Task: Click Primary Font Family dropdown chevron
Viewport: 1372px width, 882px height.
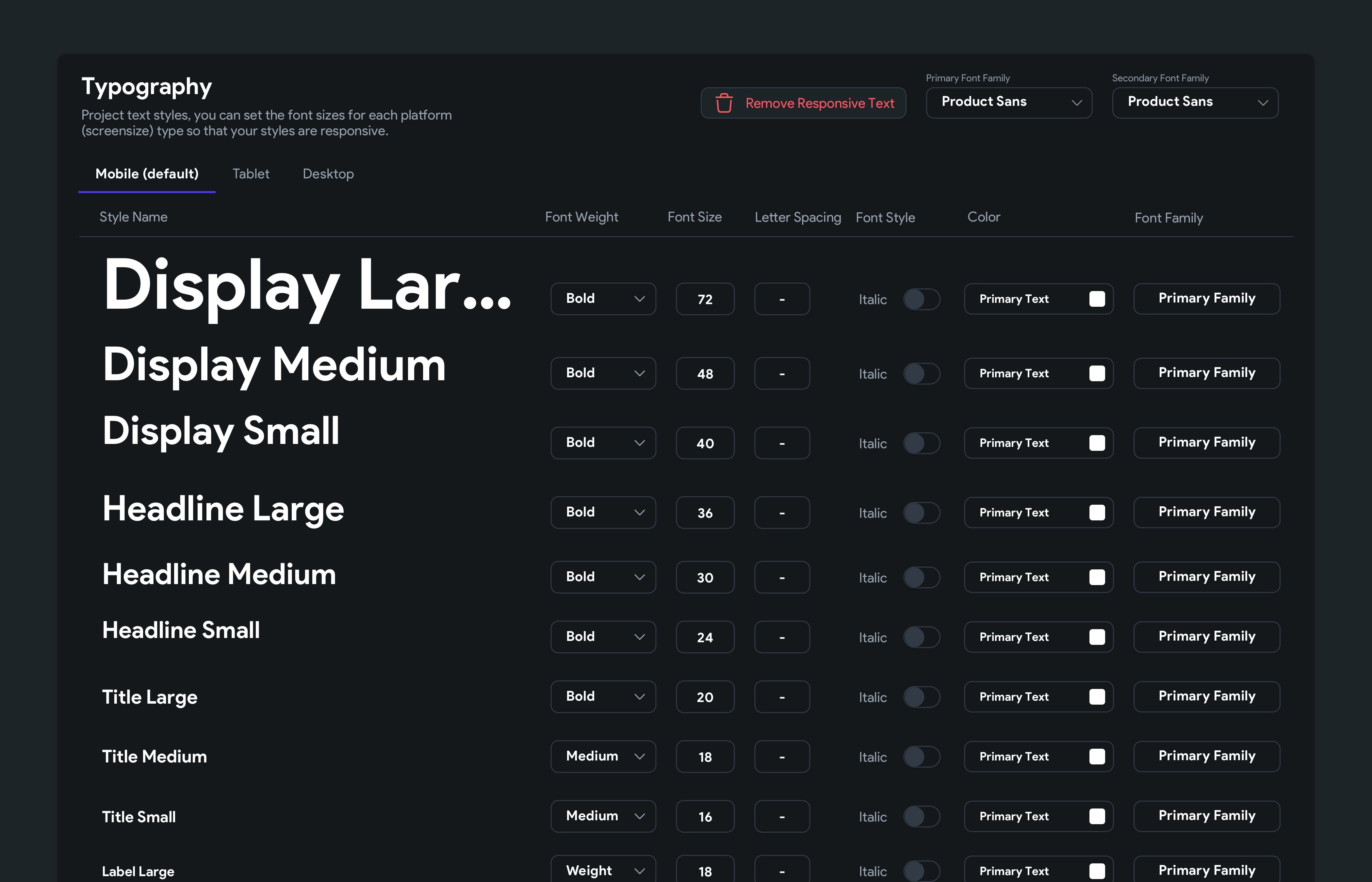Action: (x=1076, y=103)
